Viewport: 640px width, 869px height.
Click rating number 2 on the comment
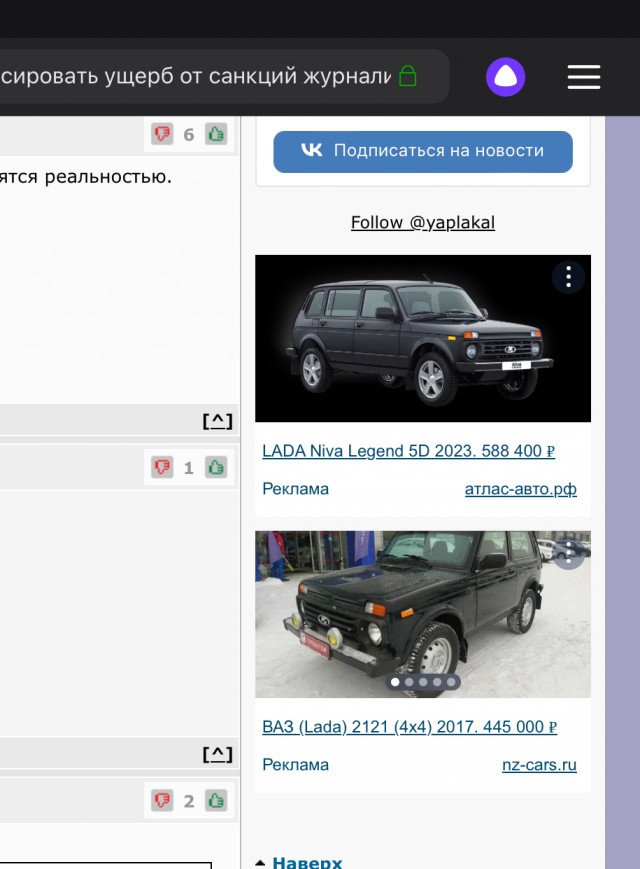189,801
